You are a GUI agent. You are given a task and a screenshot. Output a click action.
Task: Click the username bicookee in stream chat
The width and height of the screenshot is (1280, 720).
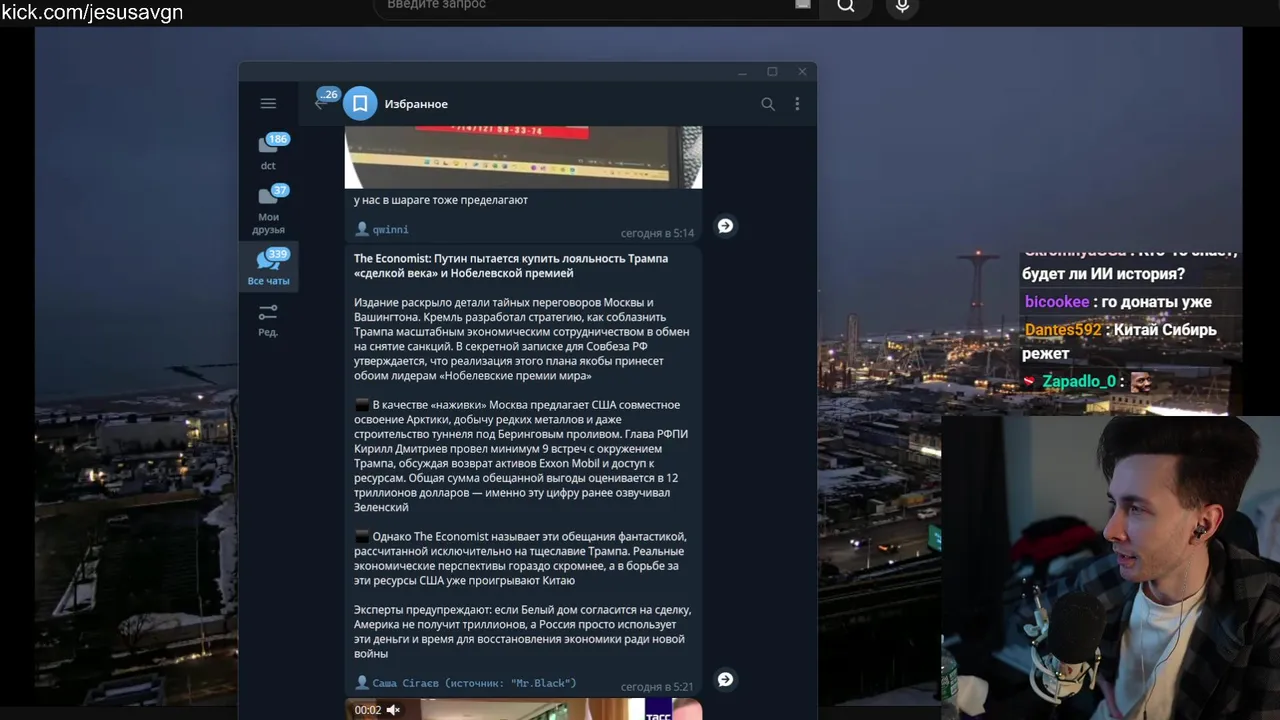point(1057,302)
